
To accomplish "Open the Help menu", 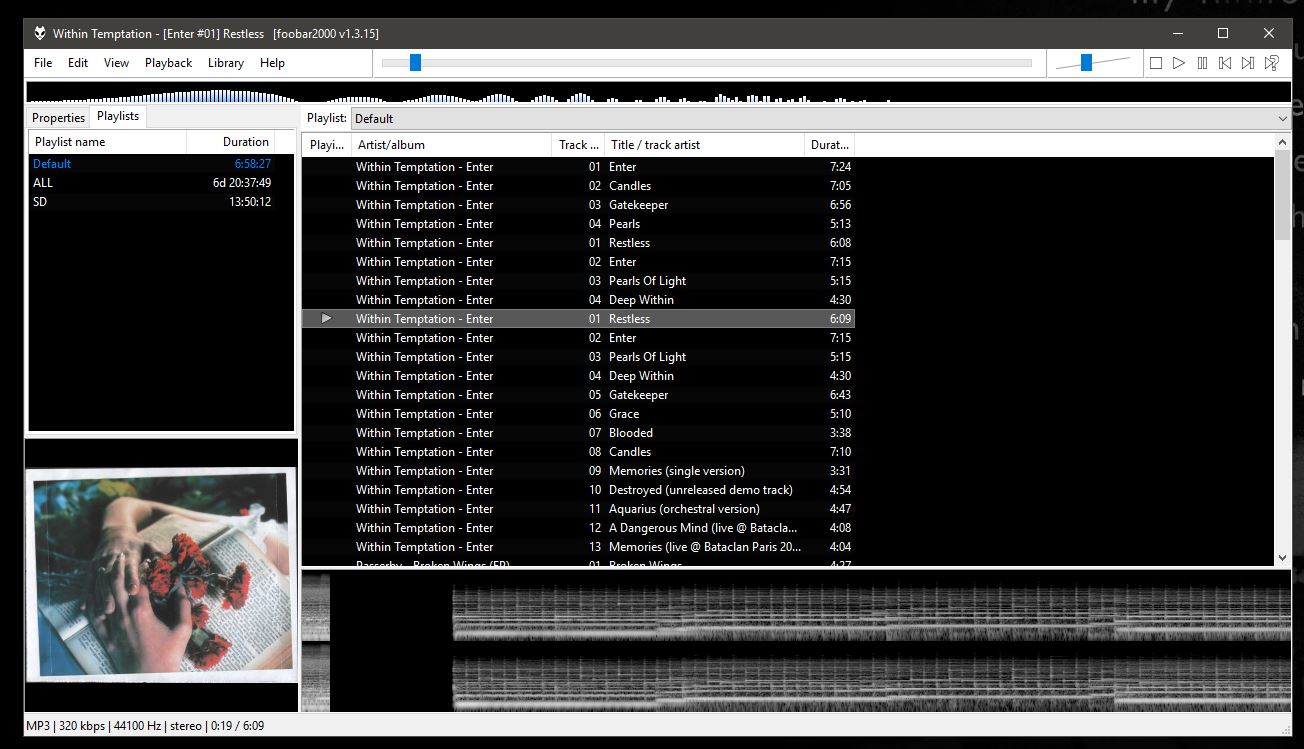I will [x=272, y=63].
